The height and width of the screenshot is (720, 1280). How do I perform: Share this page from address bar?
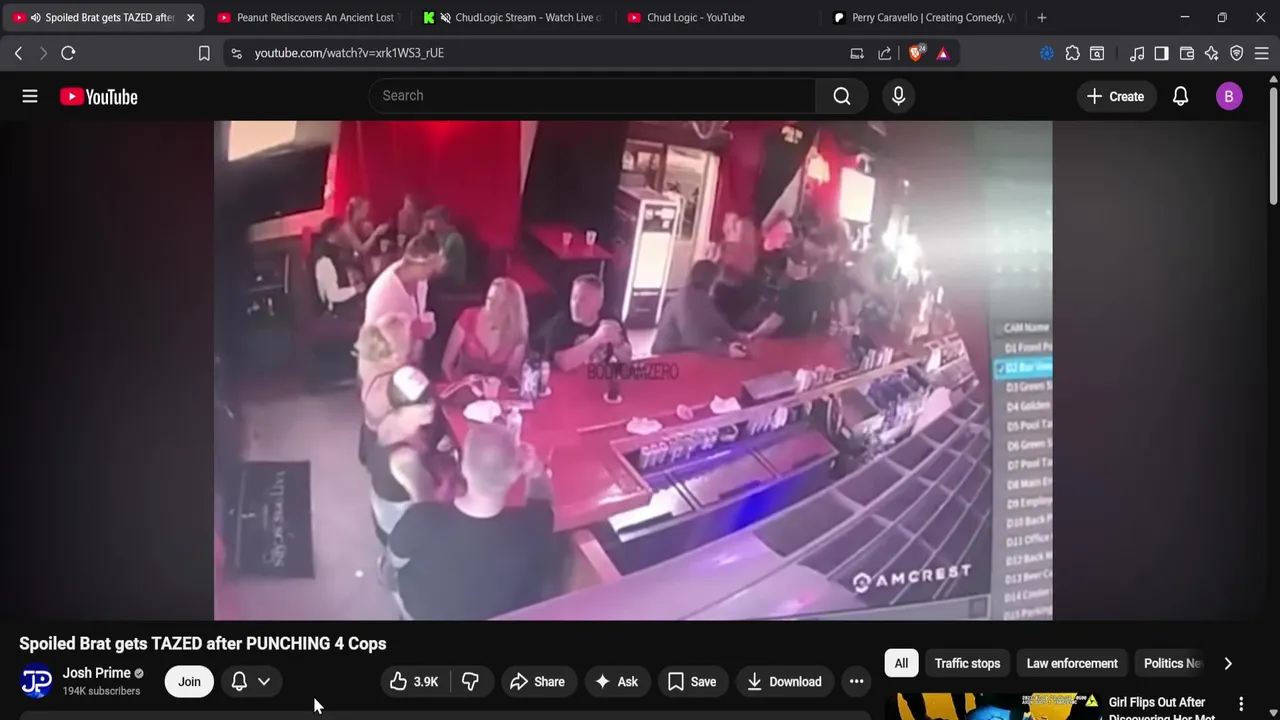click(x=885, y=53)
